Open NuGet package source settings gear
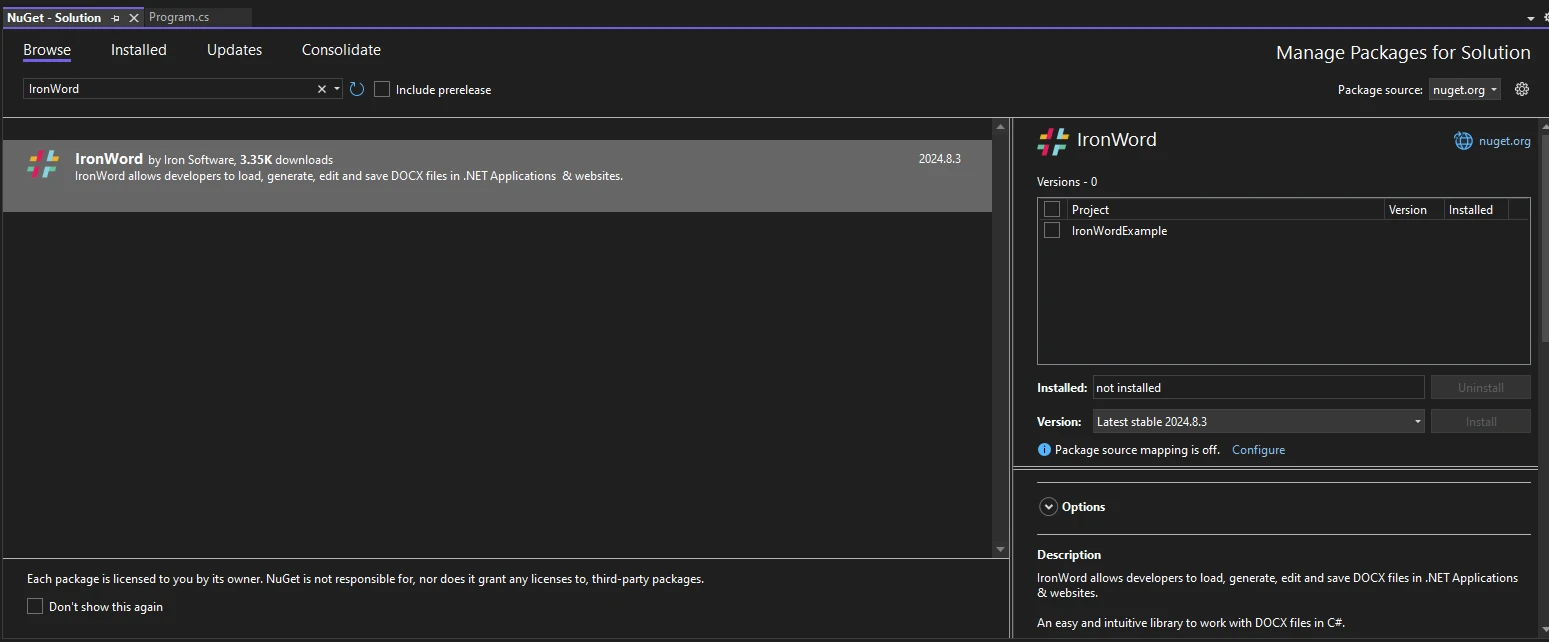This screenshot has width=1549, height=642. point(1522,89)
